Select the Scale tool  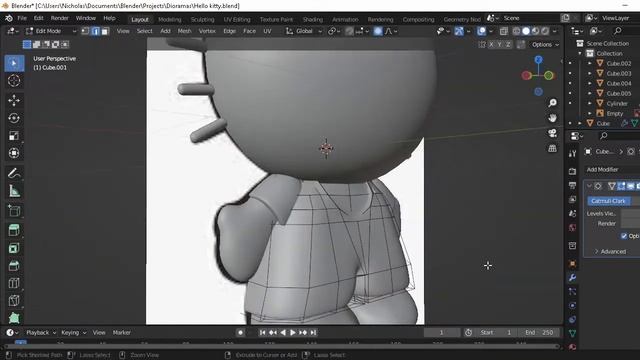pos(14,136)
